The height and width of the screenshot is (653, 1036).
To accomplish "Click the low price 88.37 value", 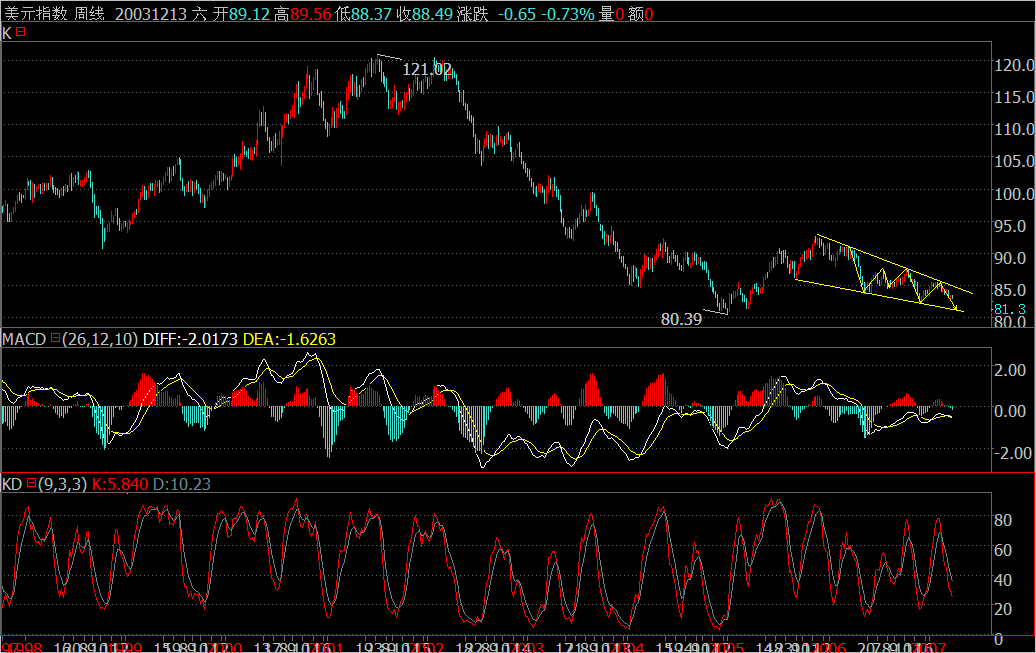I will coord(371,14).
